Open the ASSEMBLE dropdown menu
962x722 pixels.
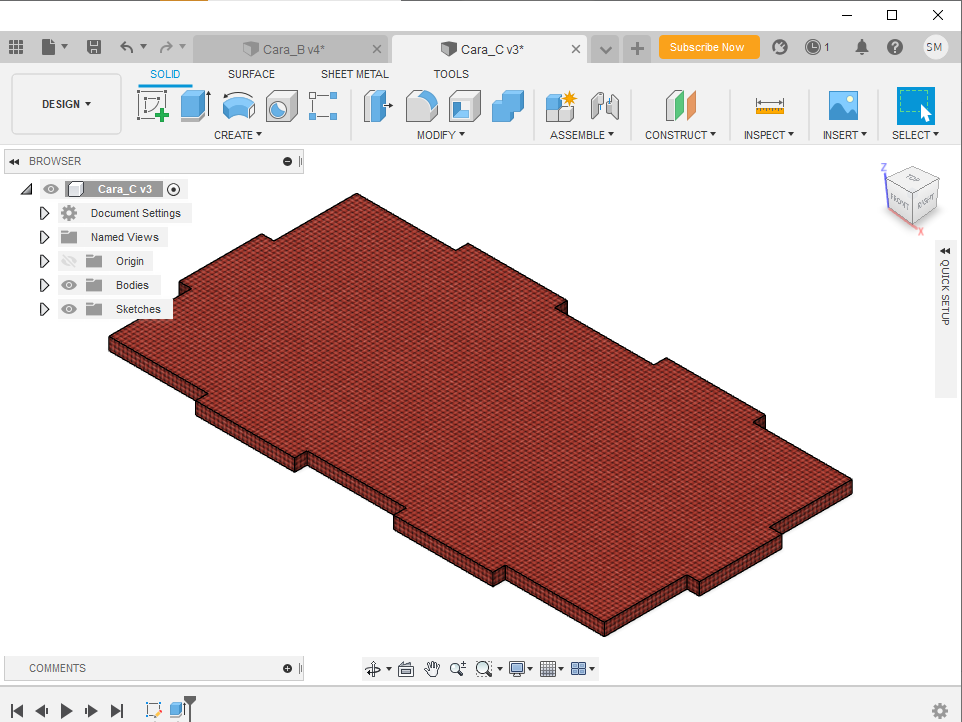[582, 135]
